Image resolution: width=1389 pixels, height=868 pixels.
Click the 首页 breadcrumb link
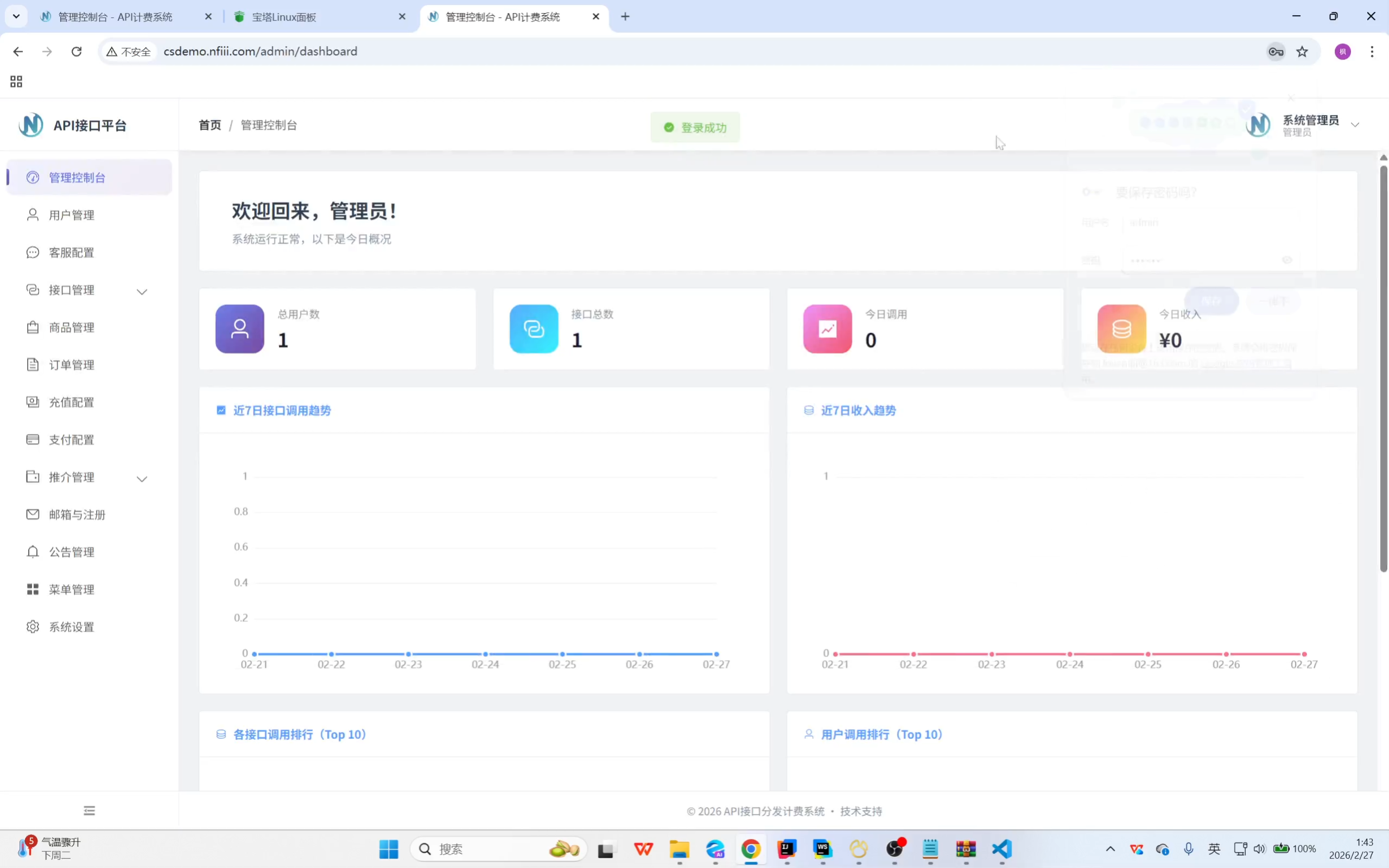[210, 125]
